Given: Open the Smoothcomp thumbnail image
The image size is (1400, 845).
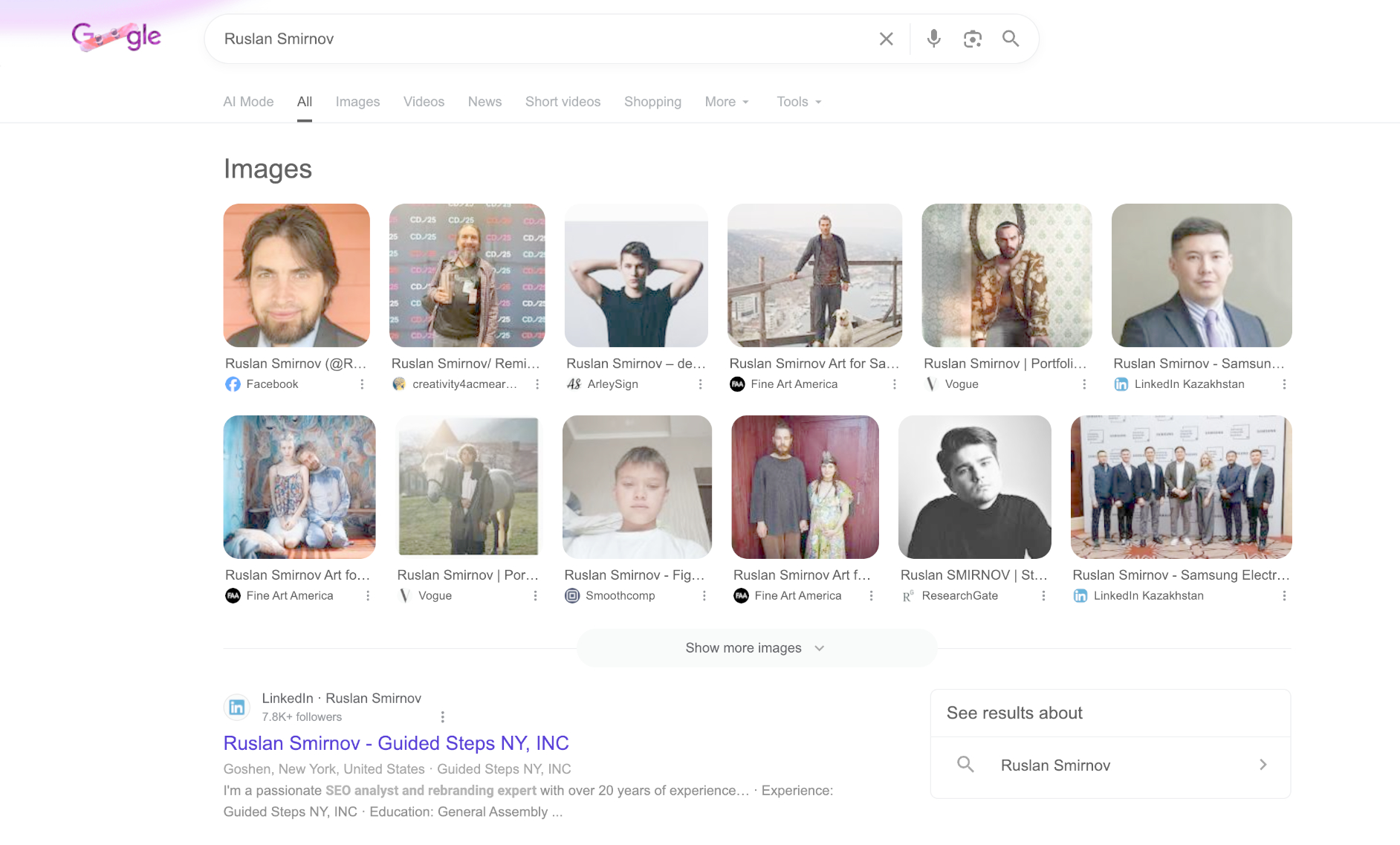Looking at the screenshot, I should click(637, 488).
